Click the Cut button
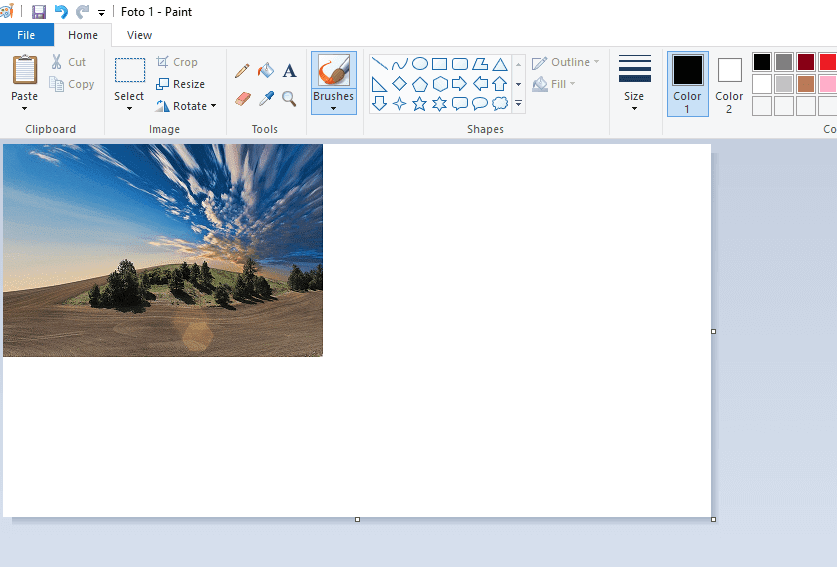This screenshot has height=567, width=837. (x=69, y=62)
